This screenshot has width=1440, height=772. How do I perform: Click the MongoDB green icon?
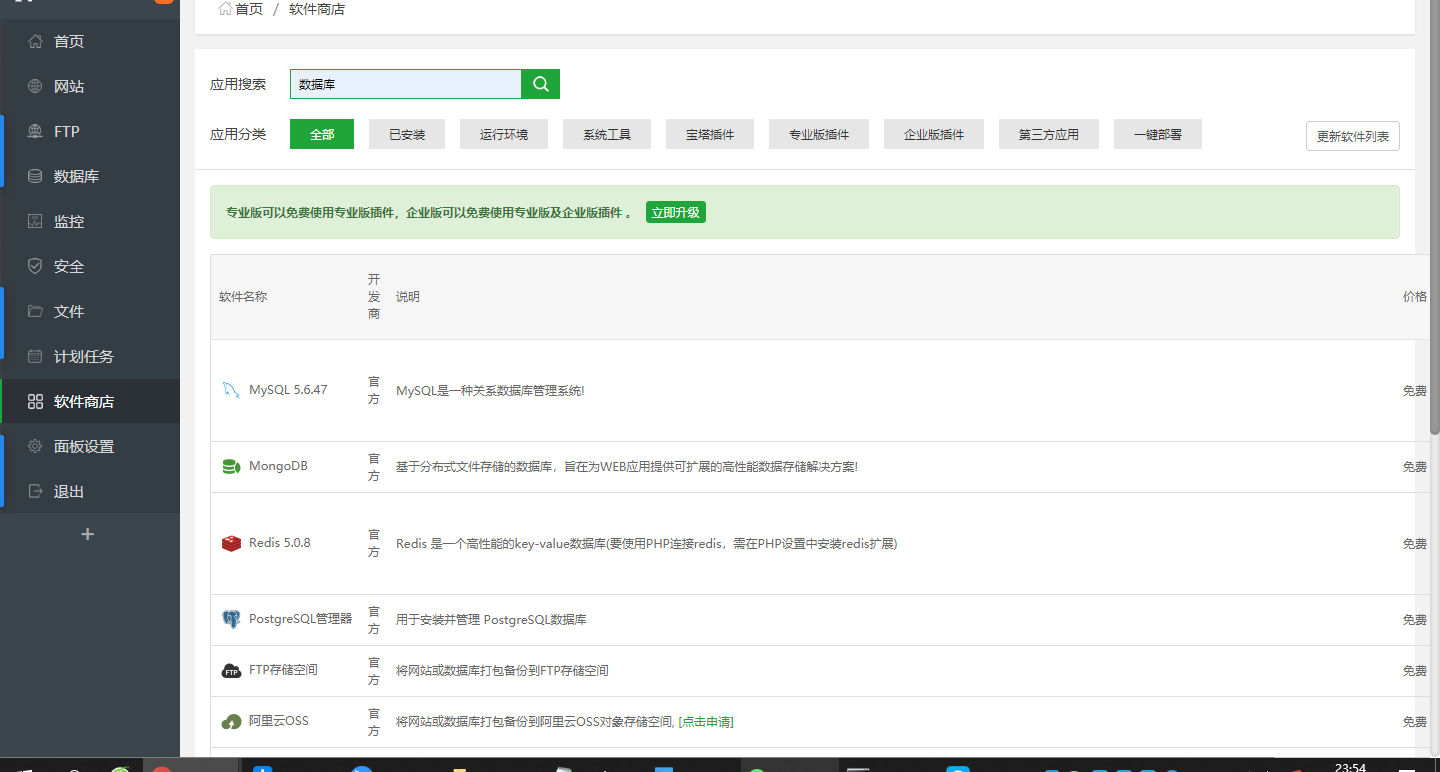tap(231, 467)
